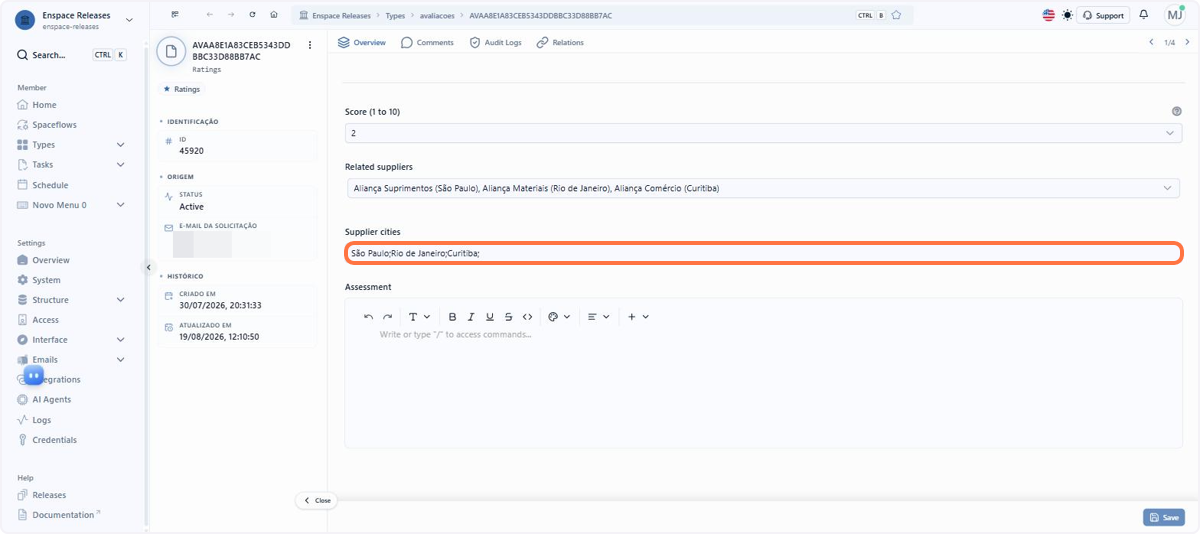Open the Search box in sidebar
The image size is (1200, 534).
point(72,55)
